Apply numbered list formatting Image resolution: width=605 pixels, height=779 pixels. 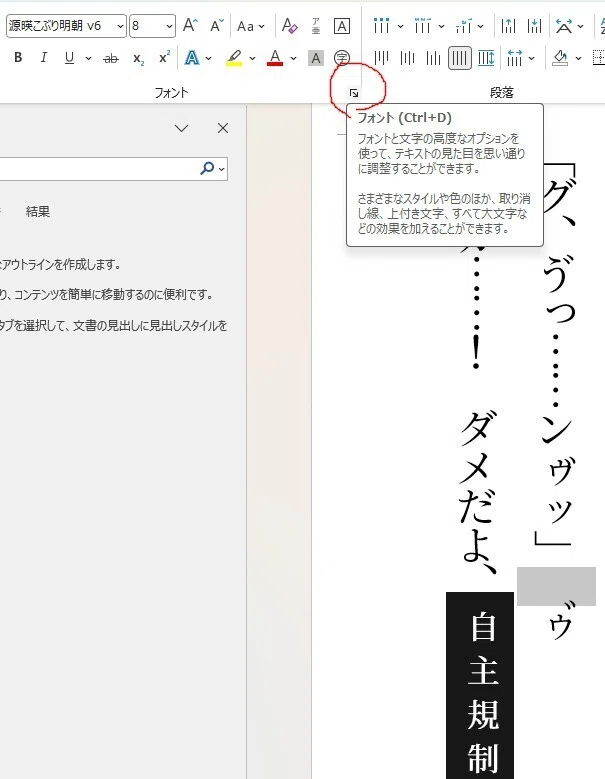point(422,26)
